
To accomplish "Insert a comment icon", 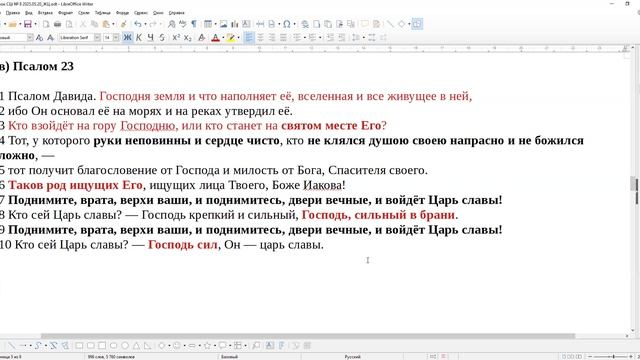I will (x=364, y=24).
